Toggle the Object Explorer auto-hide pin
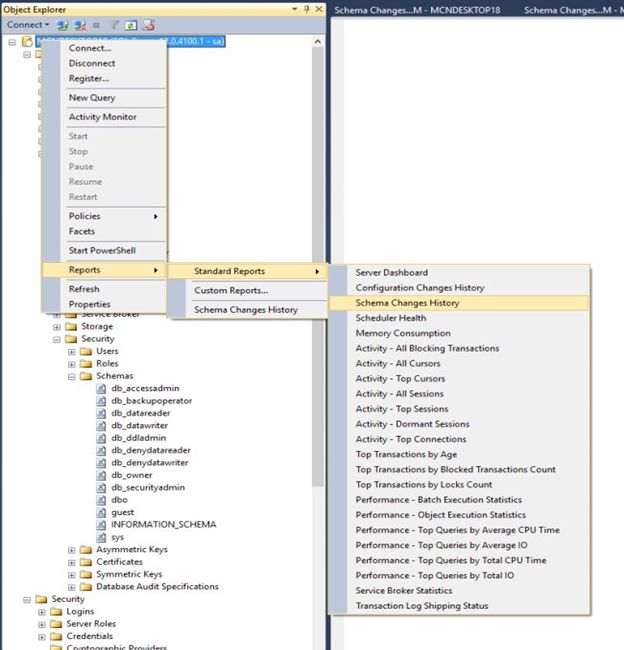Viewport: 624px width, 650px height. pos(307,9)
